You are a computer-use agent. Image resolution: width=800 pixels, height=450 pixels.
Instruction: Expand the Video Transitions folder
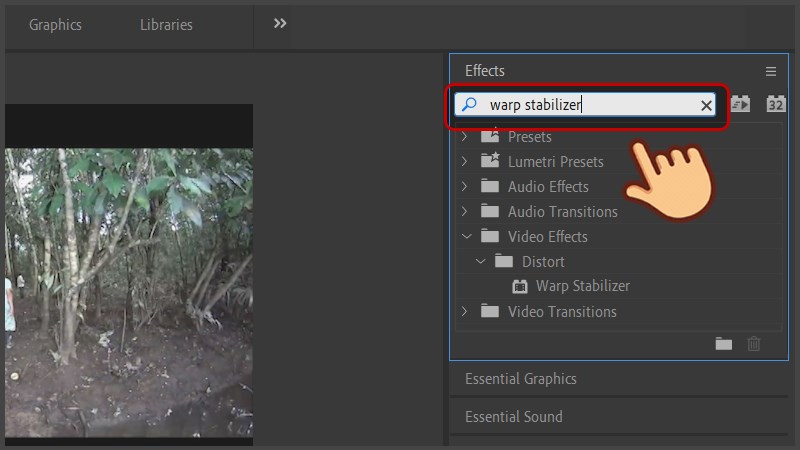click(464, 312)
